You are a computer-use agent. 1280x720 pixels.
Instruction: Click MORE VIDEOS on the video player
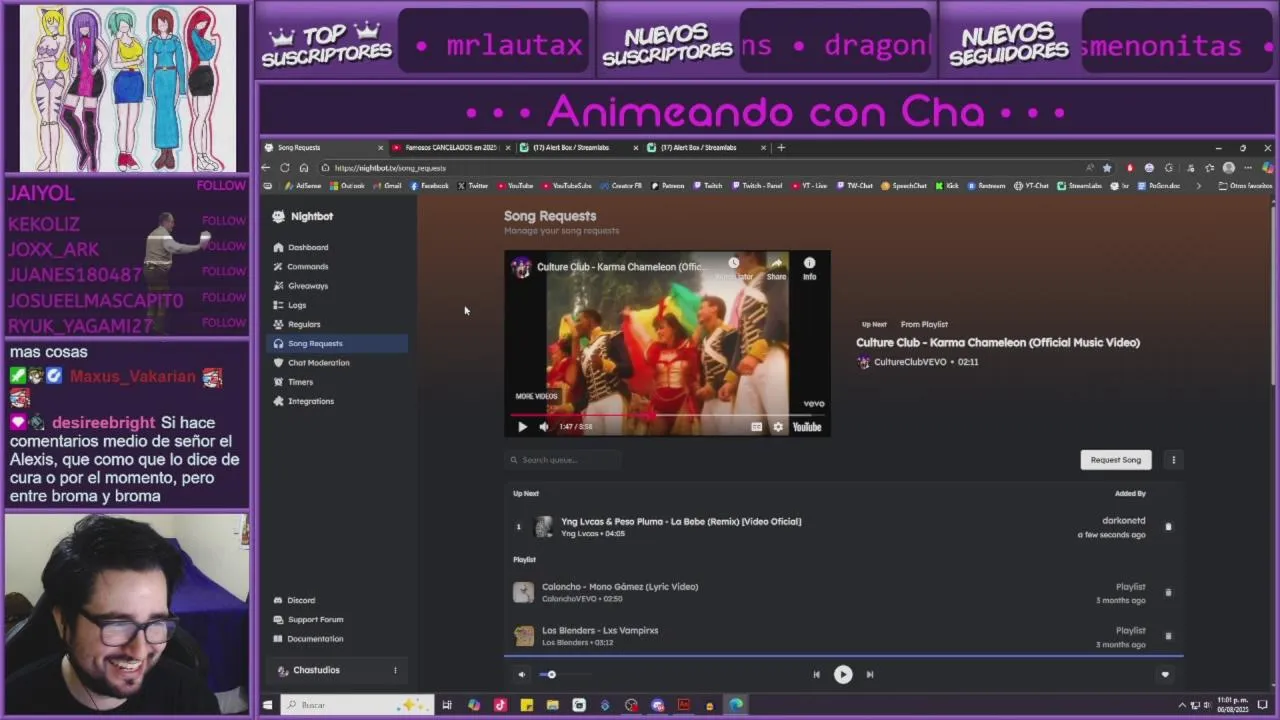tap(536, 396)
